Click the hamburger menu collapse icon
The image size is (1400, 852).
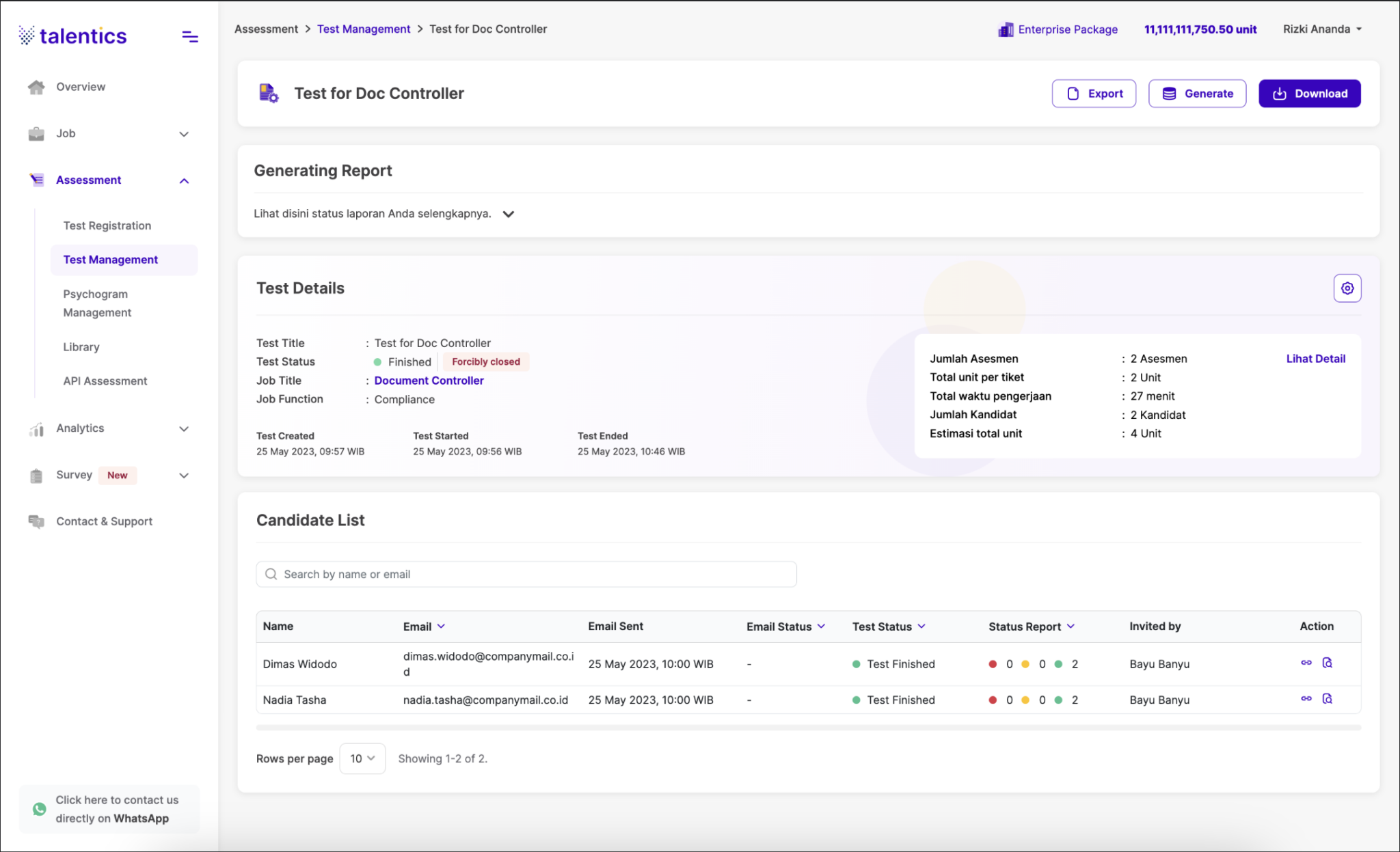pos(190,37)
